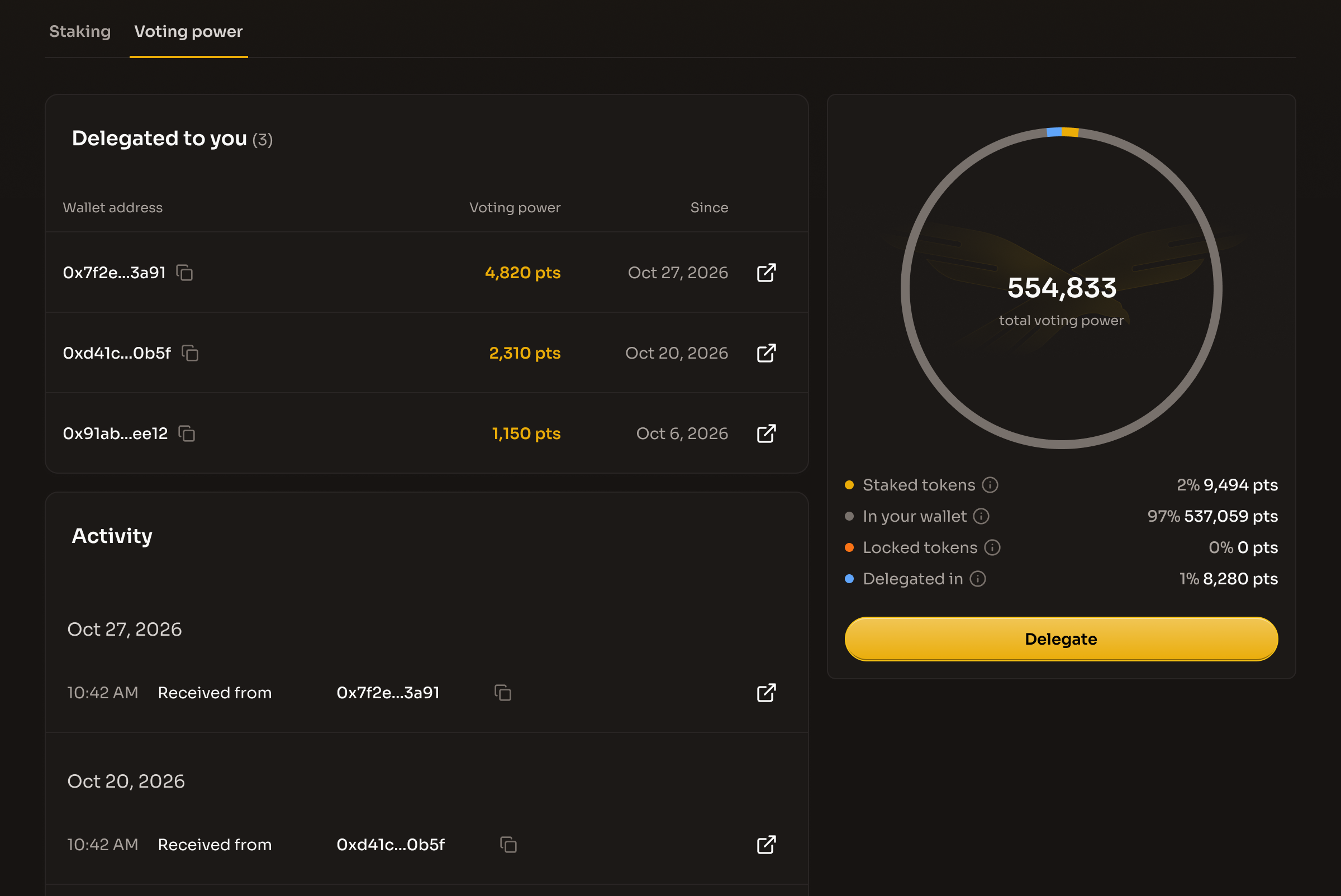
Task: Click the Voting power column header
Action: (515, 207)
